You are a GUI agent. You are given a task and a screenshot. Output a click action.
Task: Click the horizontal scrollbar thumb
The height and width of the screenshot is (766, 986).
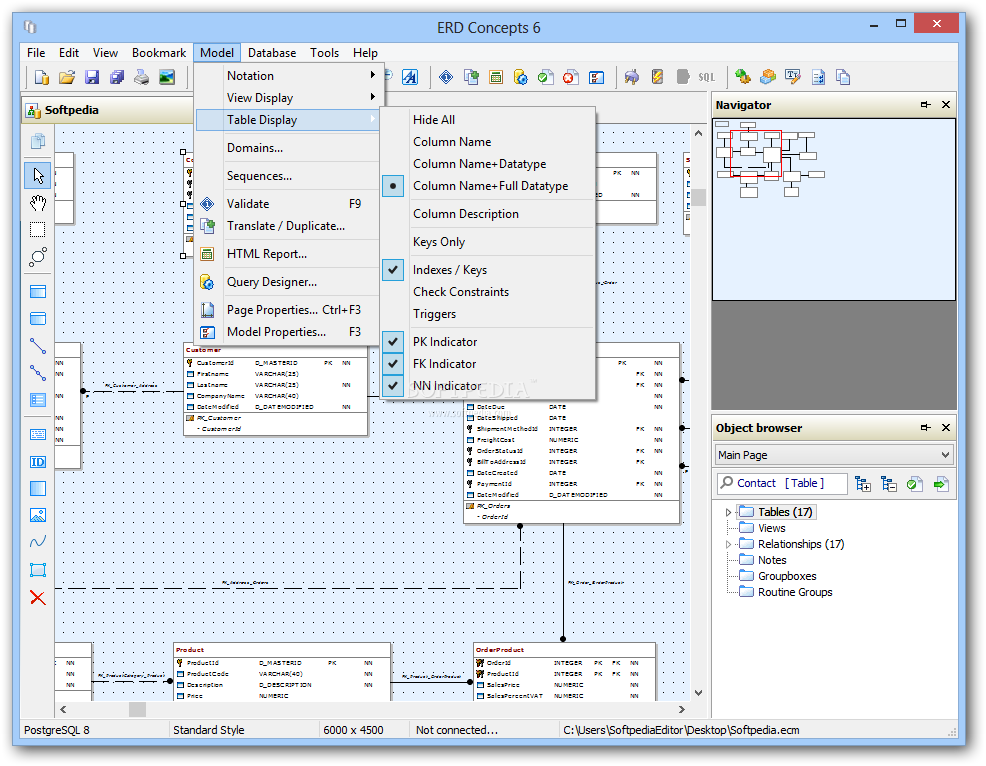pyautogui.click(x=137, y=709)
